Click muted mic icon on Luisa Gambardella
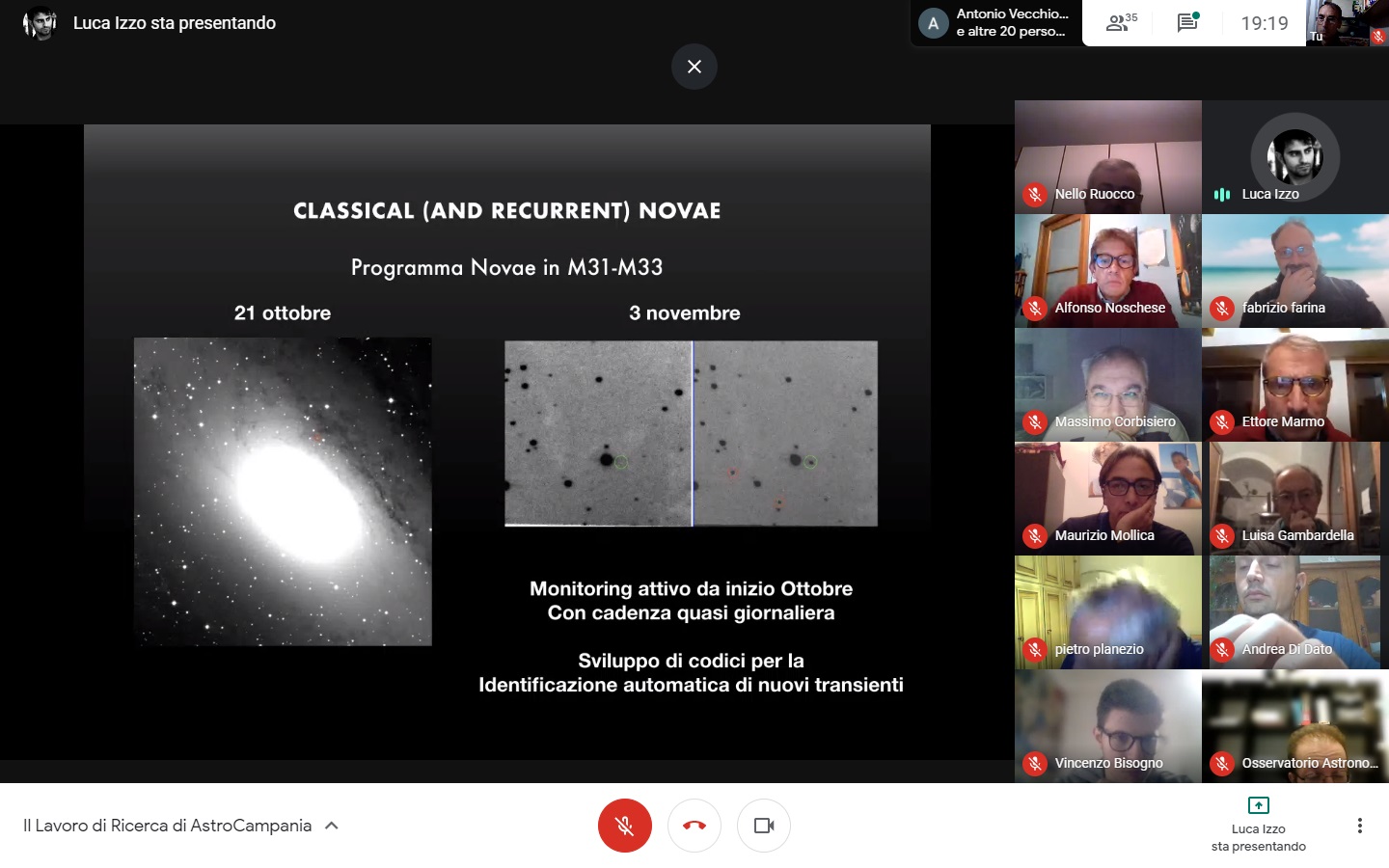The width and height of the screenshot is (1389, 868). pos(1222,535)
